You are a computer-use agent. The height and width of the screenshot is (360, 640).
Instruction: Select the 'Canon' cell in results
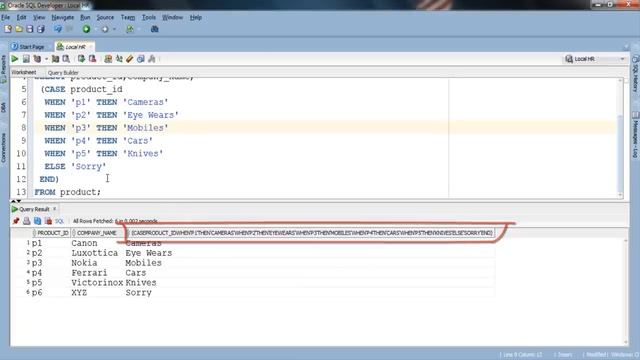tap(84, 243)
